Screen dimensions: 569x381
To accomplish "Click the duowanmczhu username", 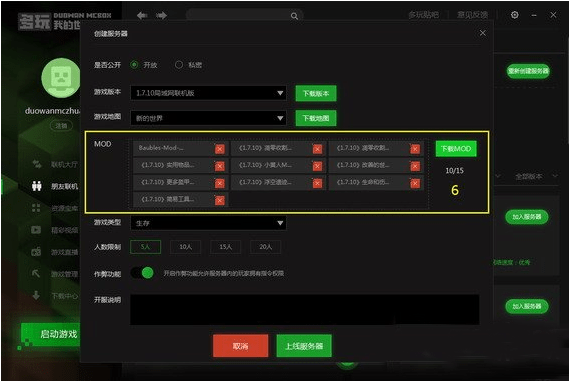I will click(x=53, y=111).
